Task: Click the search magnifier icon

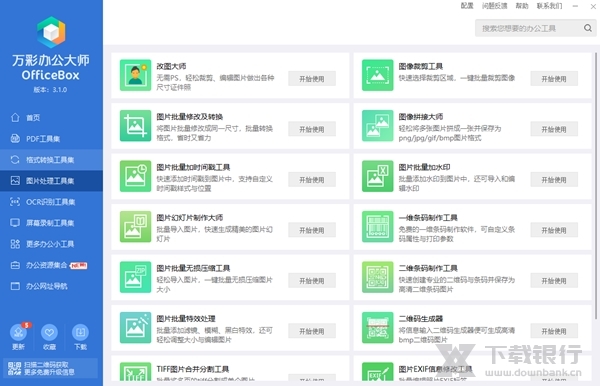Action: pos(588,28)
